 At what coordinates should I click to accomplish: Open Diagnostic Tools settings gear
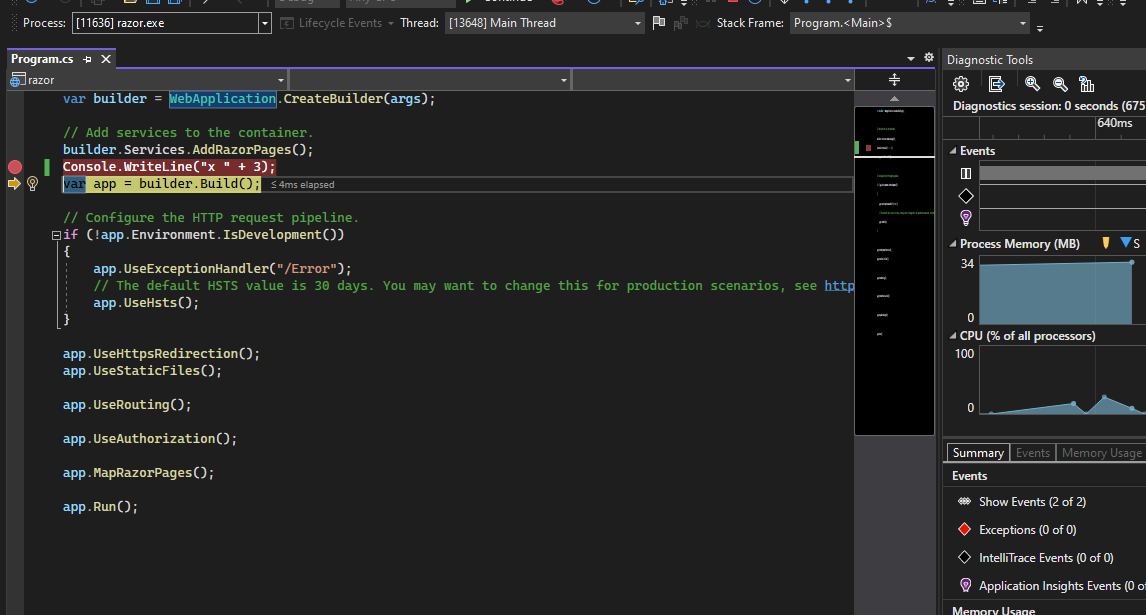point(961,84)
